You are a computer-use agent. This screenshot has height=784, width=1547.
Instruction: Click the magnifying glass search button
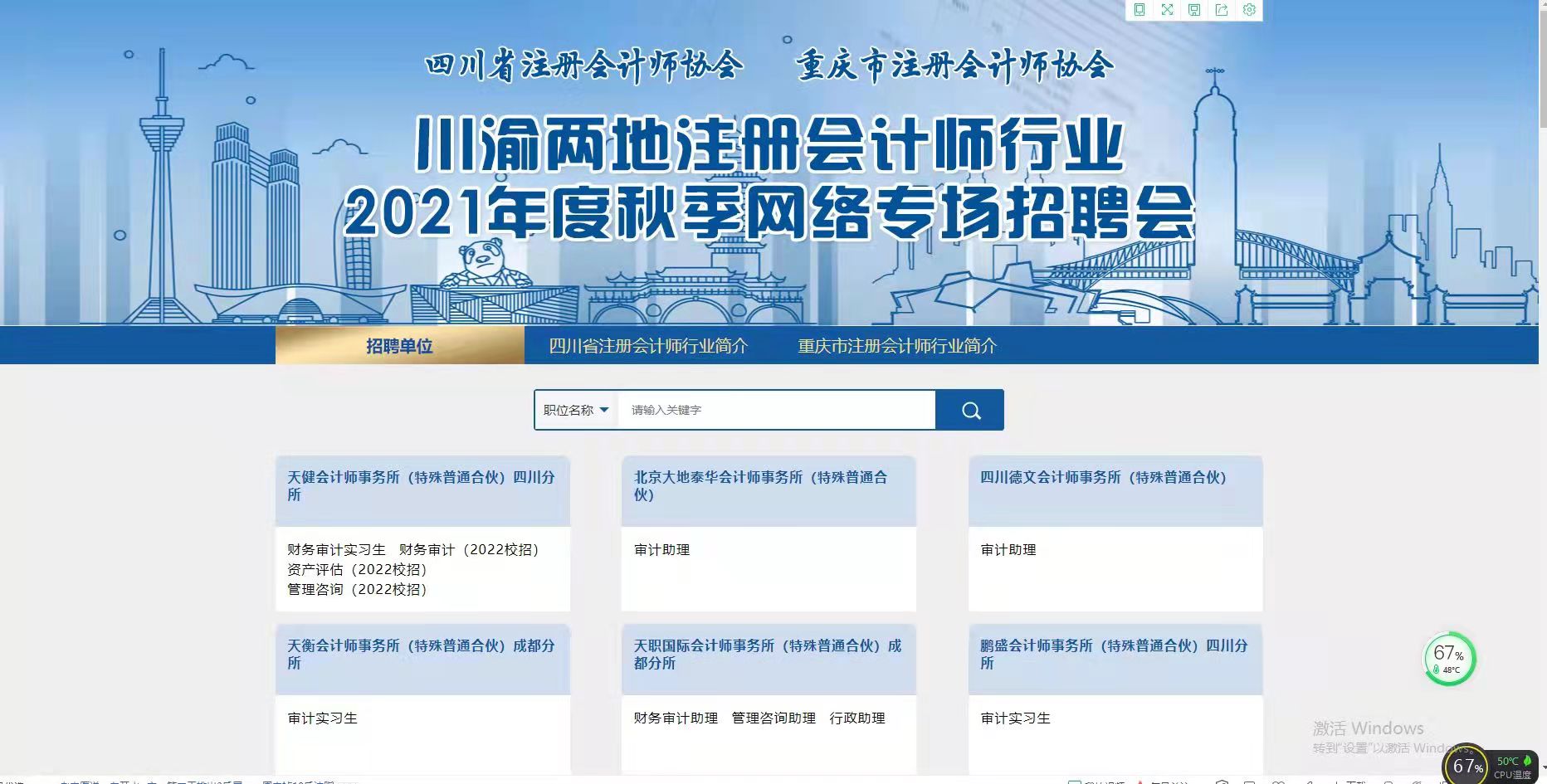[970, 410]
